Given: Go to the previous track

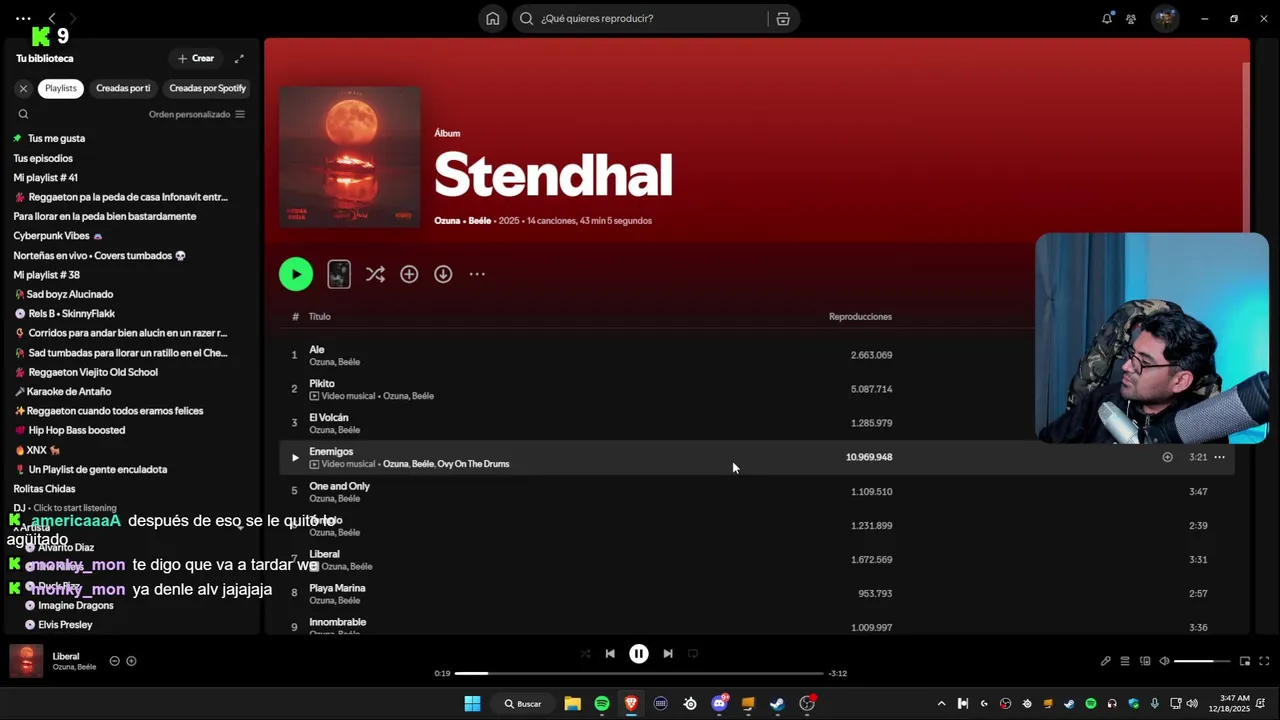Looking at the screenshot, I should click(x=610, y=654).
